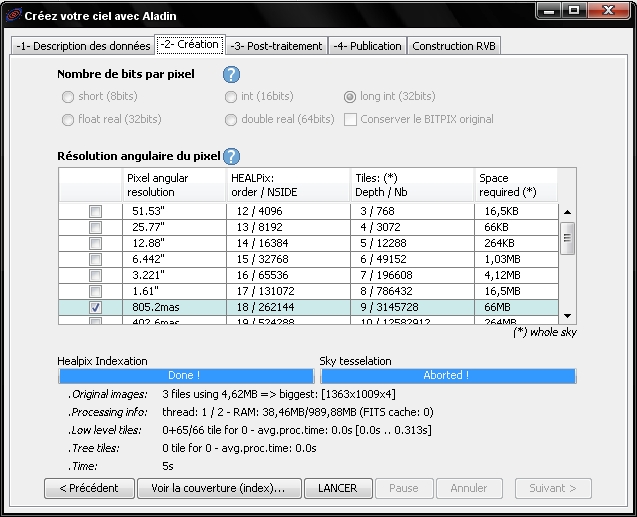Click the 17 / 131072 cell
Image resolution: width=637 pixels, height=517 pixels.
click(288, 291)
